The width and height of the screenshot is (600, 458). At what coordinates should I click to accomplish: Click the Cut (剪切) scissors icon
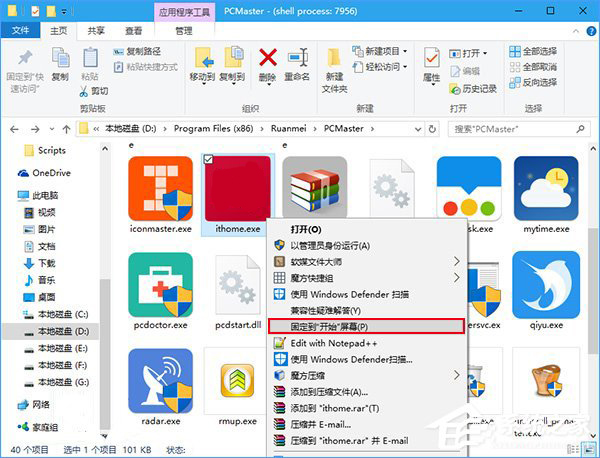(x=84, y=91)
